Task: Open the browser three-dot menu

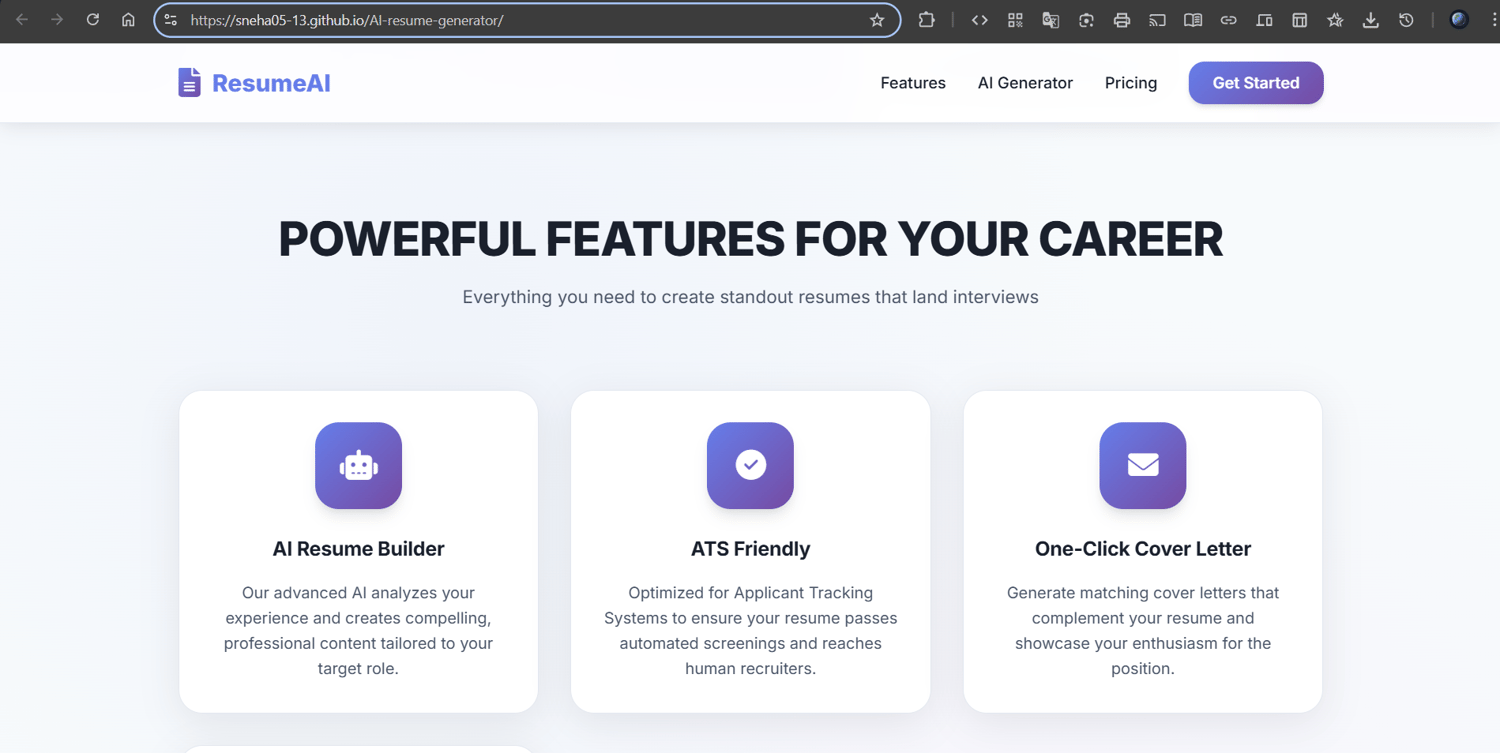Action: pyautogui.click(x=1493, y=20)
